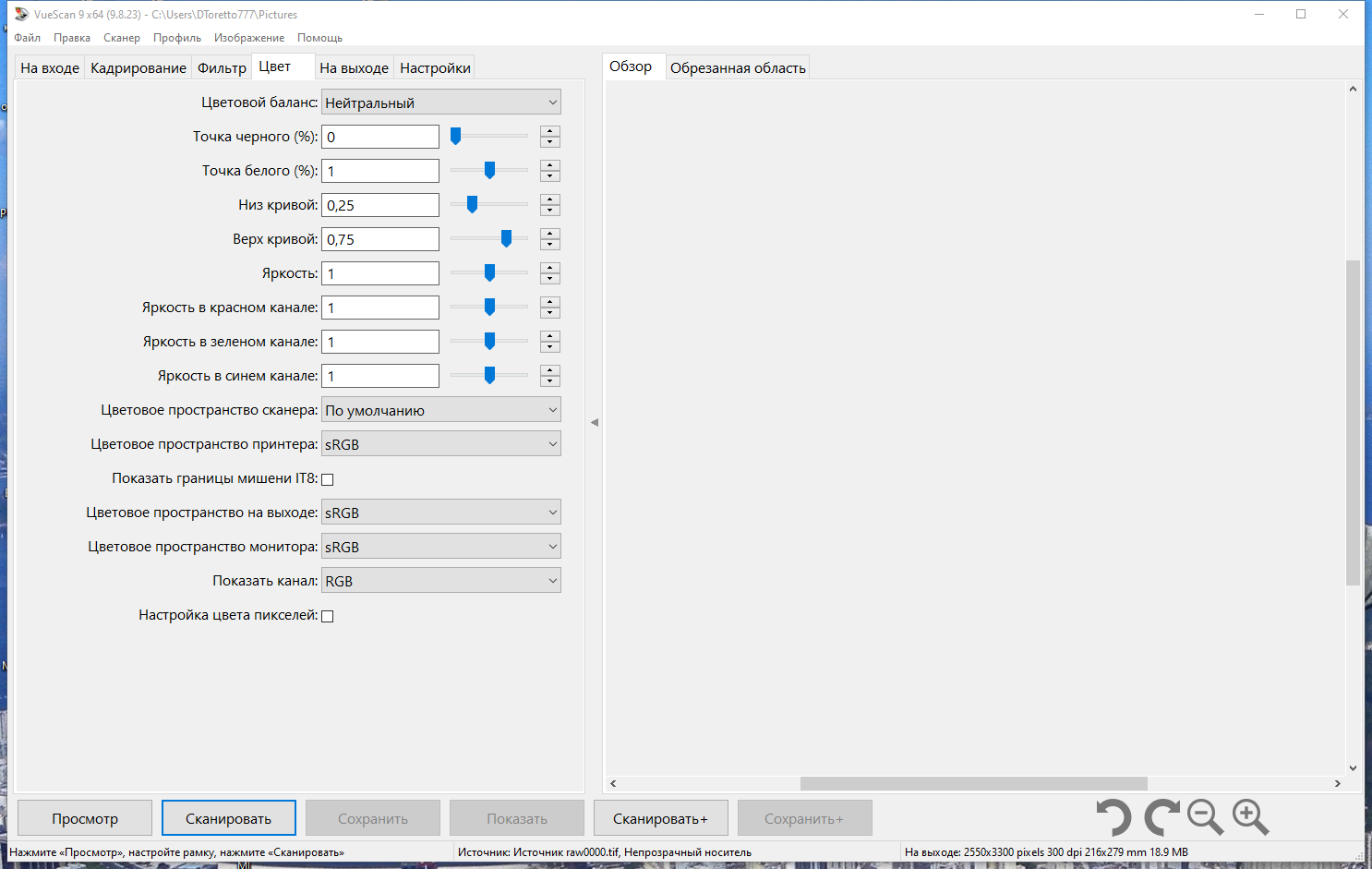Switch to the Фильтр tab
Viewport: 1372px width, 869px height.
222,68
